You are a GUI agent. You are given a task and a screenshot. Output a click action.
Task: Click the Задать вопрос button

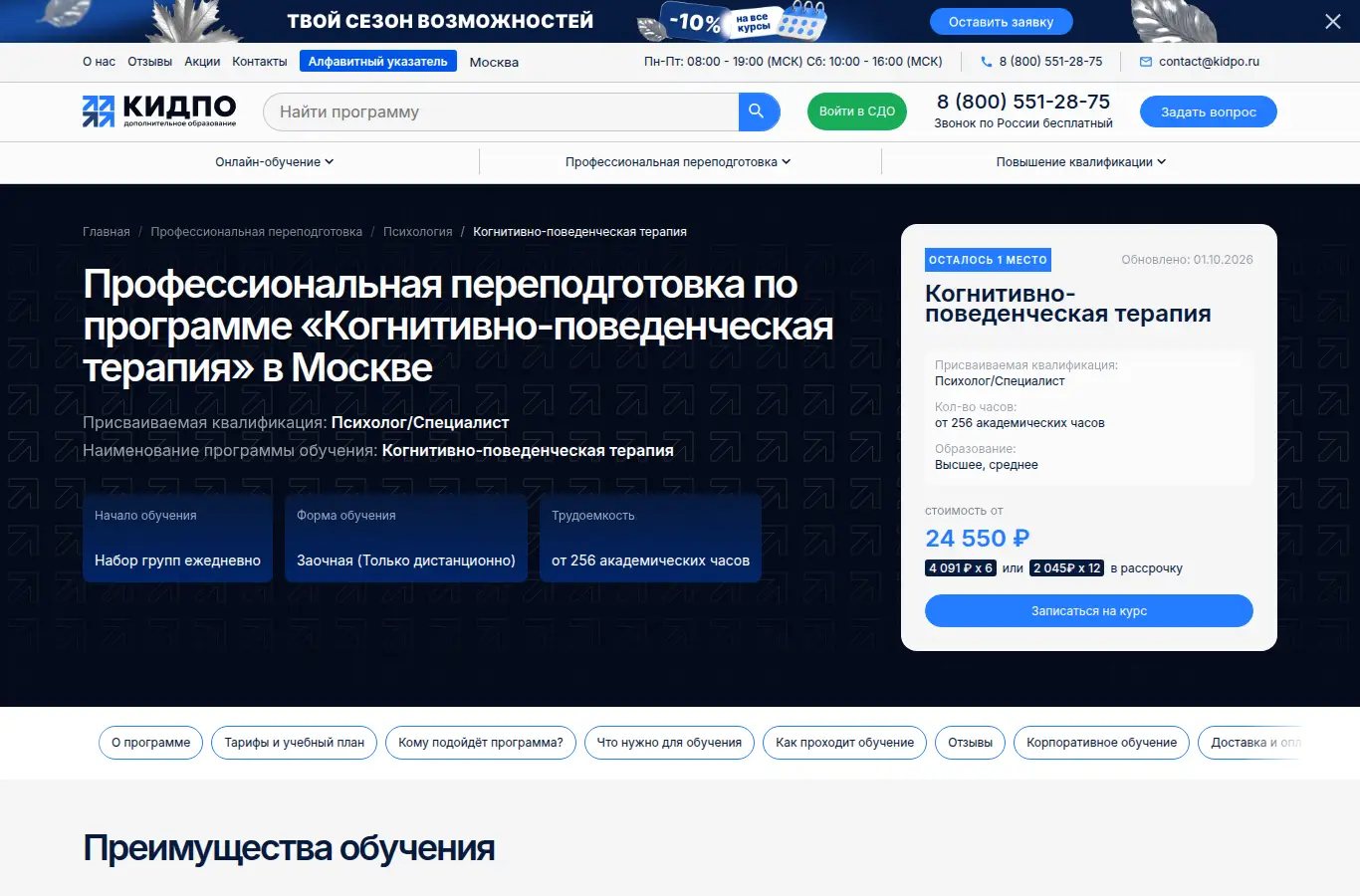point(1209,112)
